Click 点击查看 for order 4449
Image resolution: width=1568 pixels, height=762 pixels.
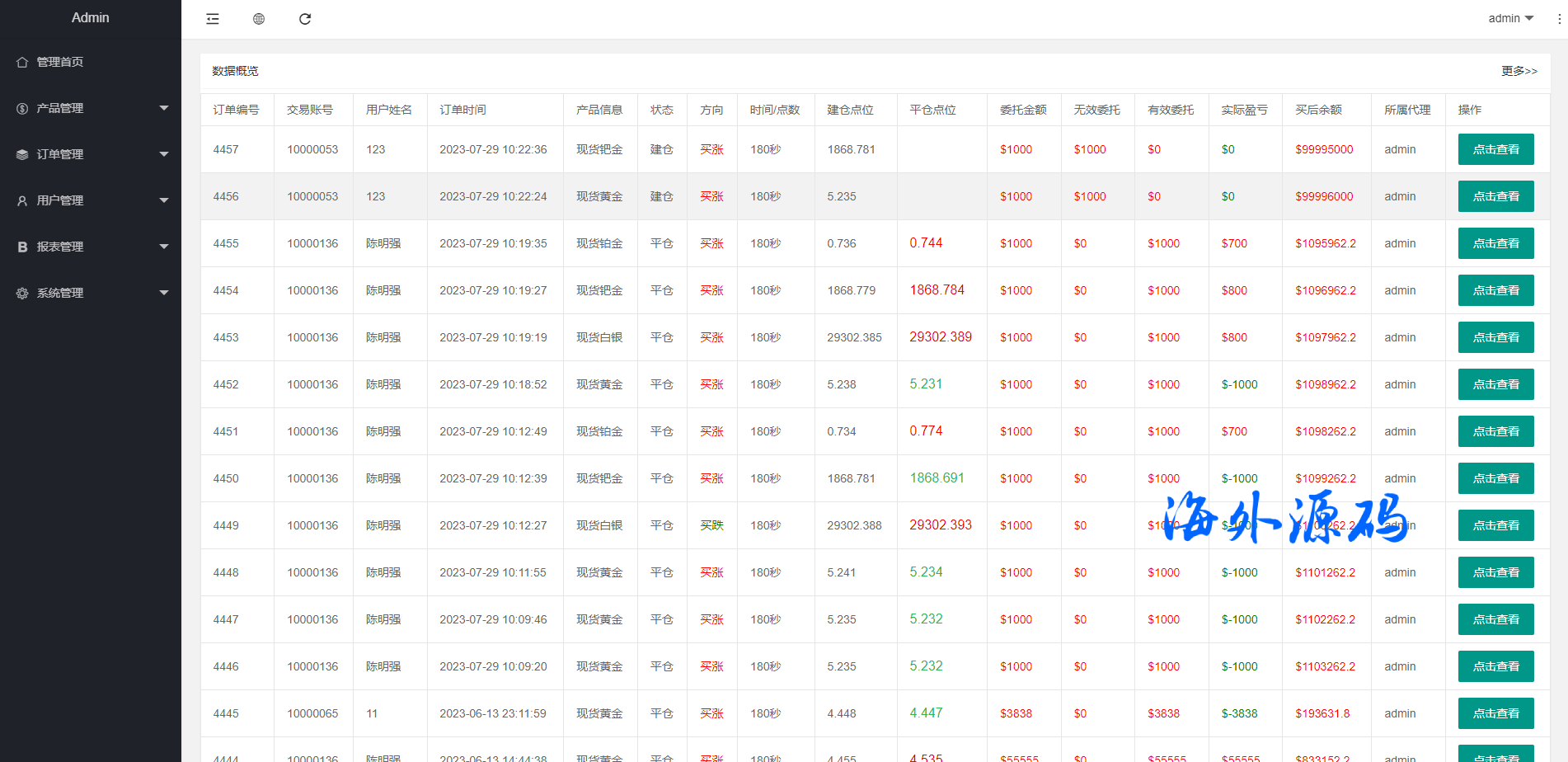1495,525
